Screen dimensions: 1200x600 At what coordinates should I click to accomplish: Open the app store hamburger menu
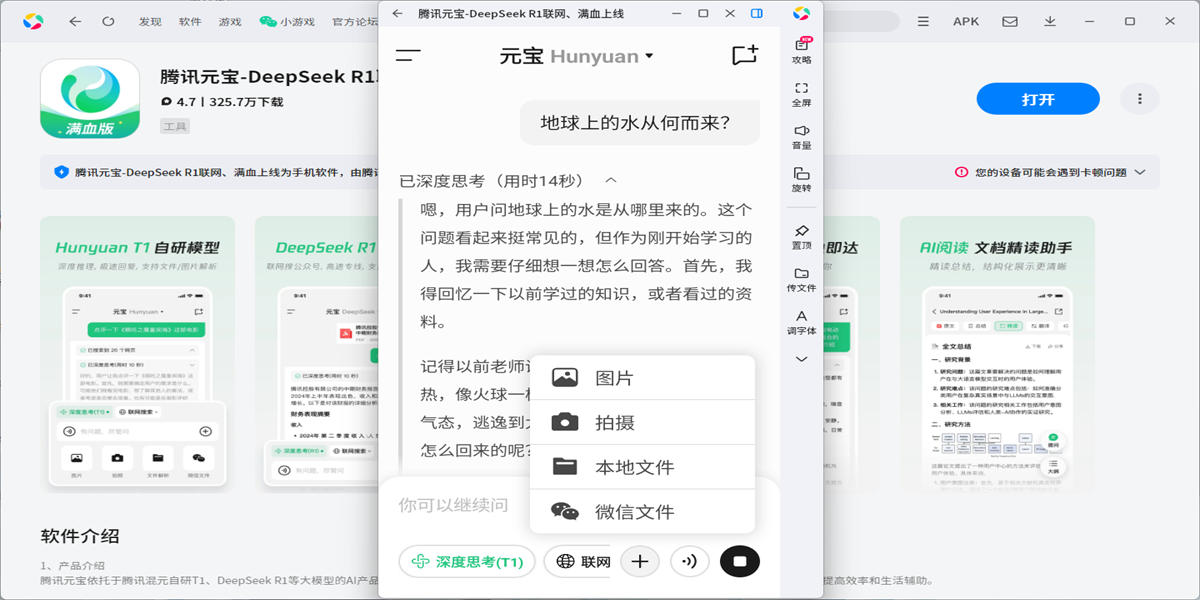[x=923, y=21]
